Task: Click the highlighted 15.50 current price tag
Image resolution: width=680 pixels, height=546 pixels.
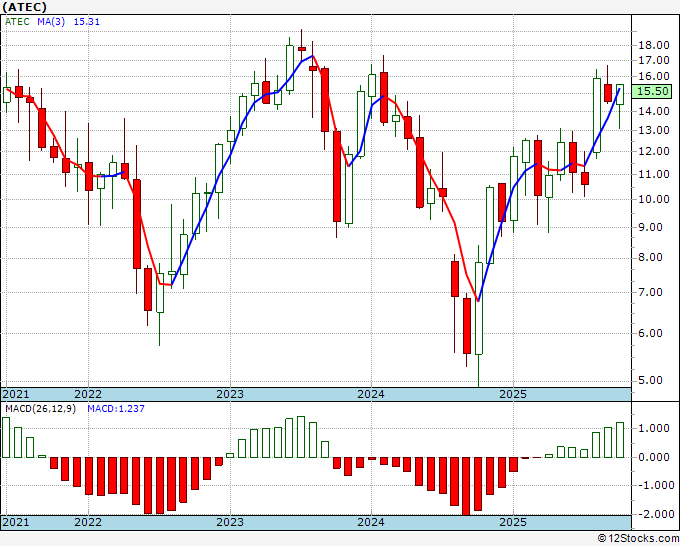Action: click(x=654, y=91)
